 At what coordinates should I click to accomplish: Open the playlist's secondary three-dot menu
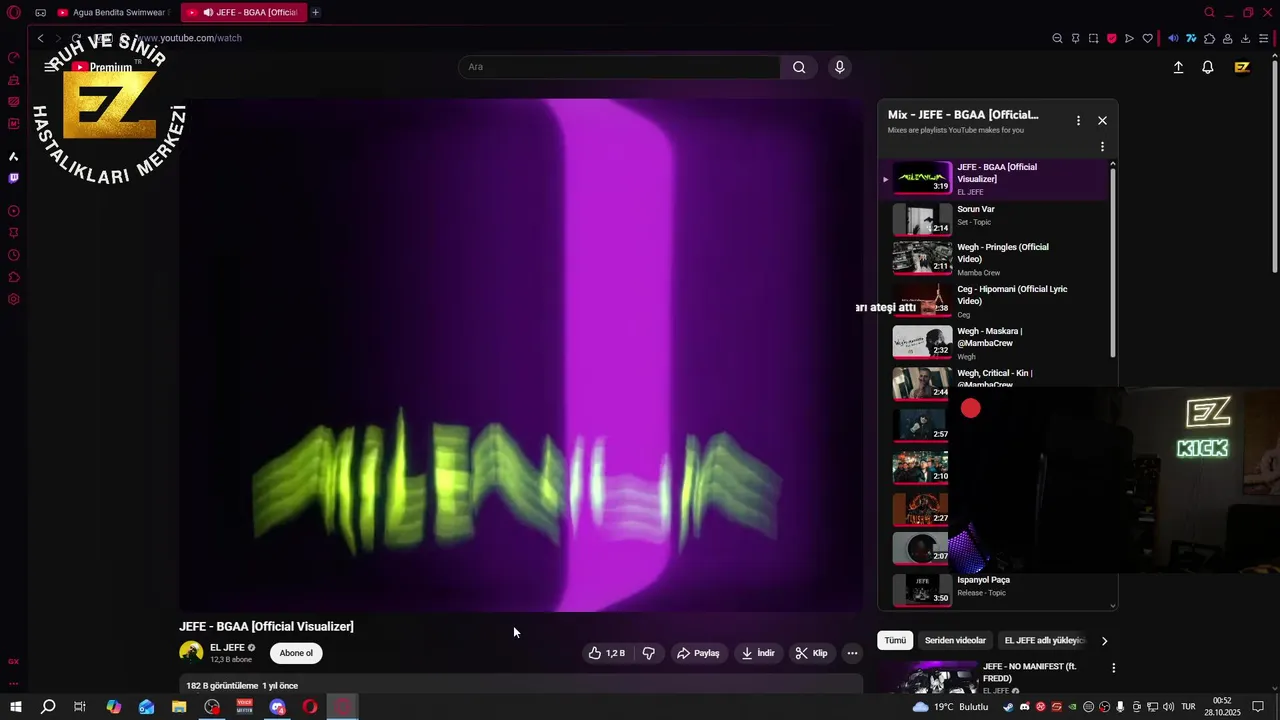click(1102, 146)
